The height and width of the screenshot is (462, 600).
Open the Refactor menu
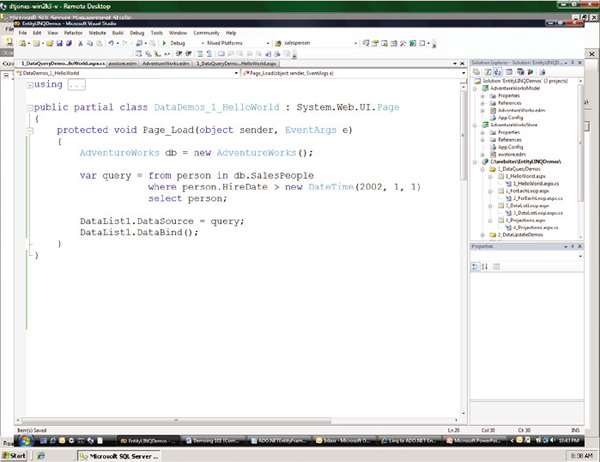click(x=73, y=33)
